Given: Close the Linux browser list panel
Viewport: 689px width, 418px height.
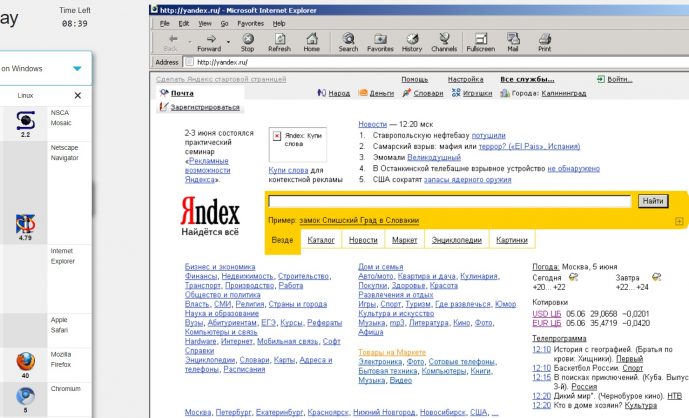Looking at the screenshot, I should coord(78,95).
